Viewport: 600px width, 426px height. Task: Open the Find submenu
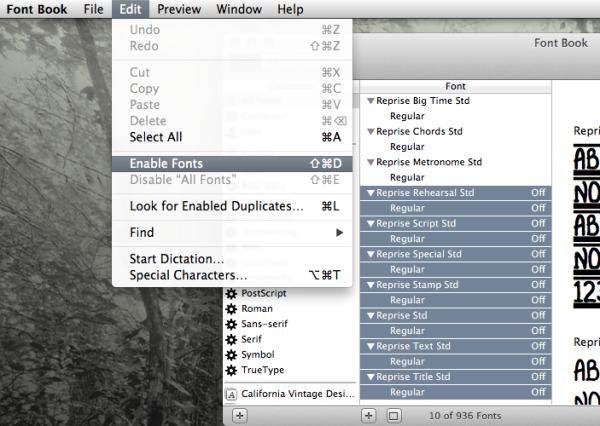pyautogui.click(x=232, y=232)
